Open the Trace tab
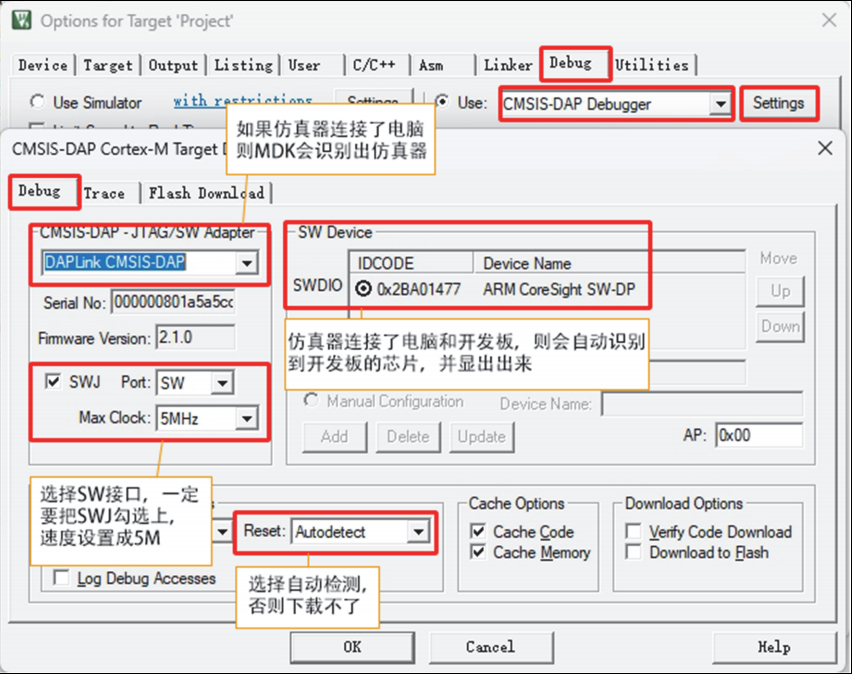 click(104, 193)
